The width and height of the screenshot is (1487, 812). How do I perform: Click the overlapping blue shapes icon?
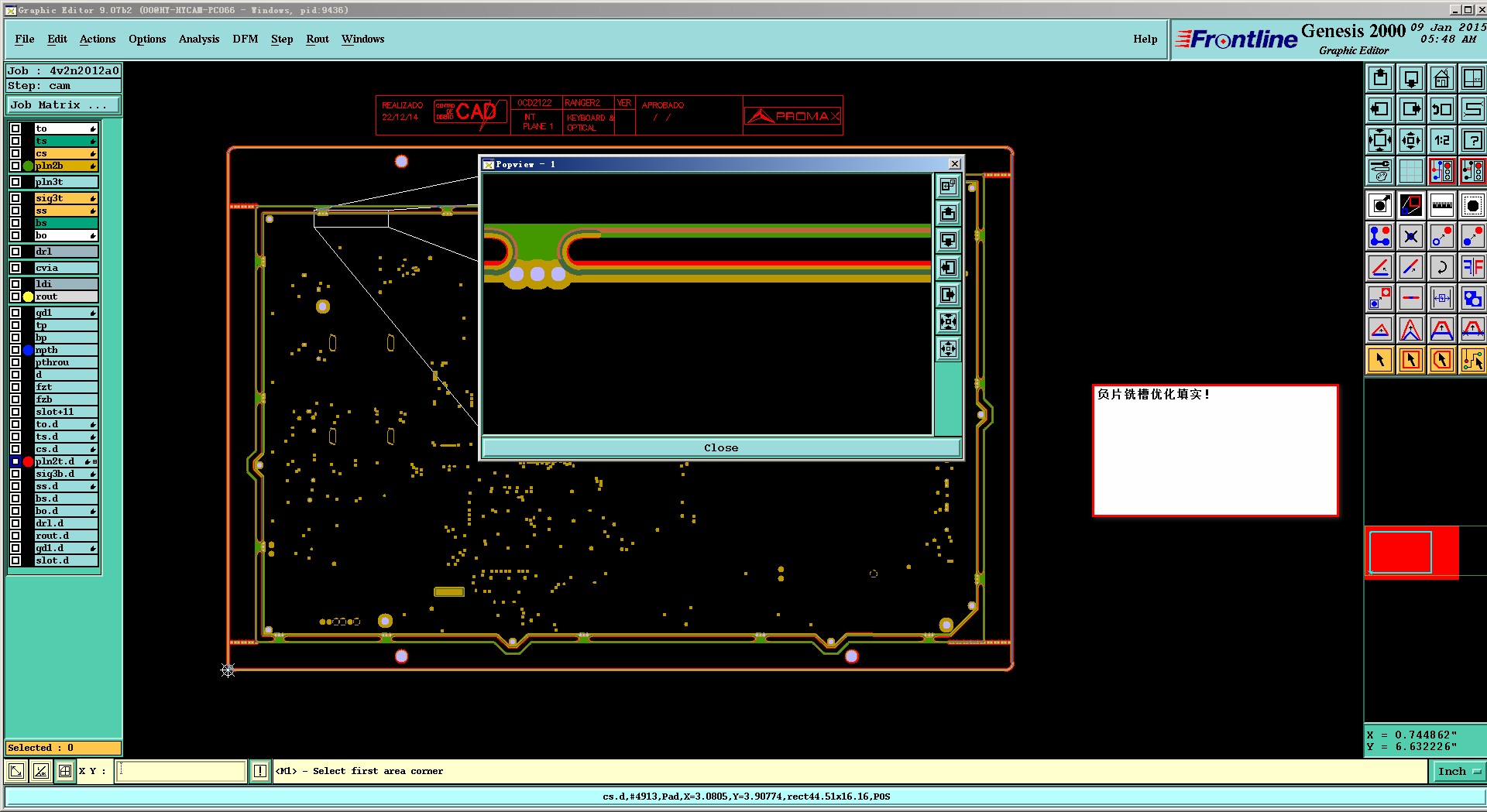[x=1472, y=298]
